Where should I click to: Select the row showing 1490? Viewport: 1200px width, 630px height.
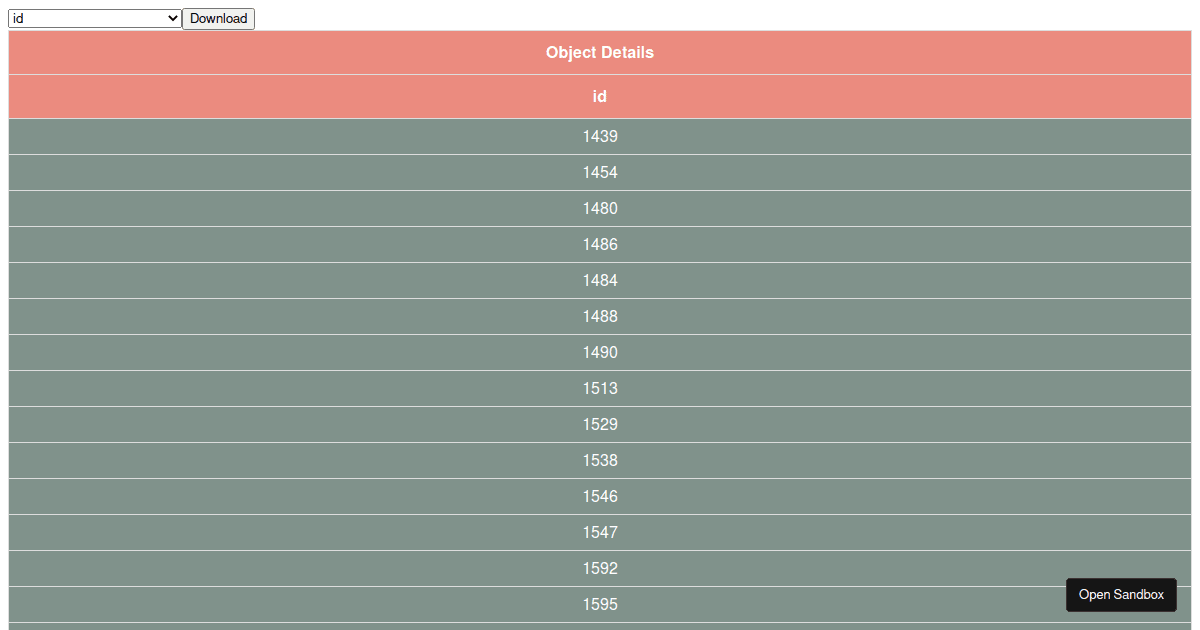point(600,352)
